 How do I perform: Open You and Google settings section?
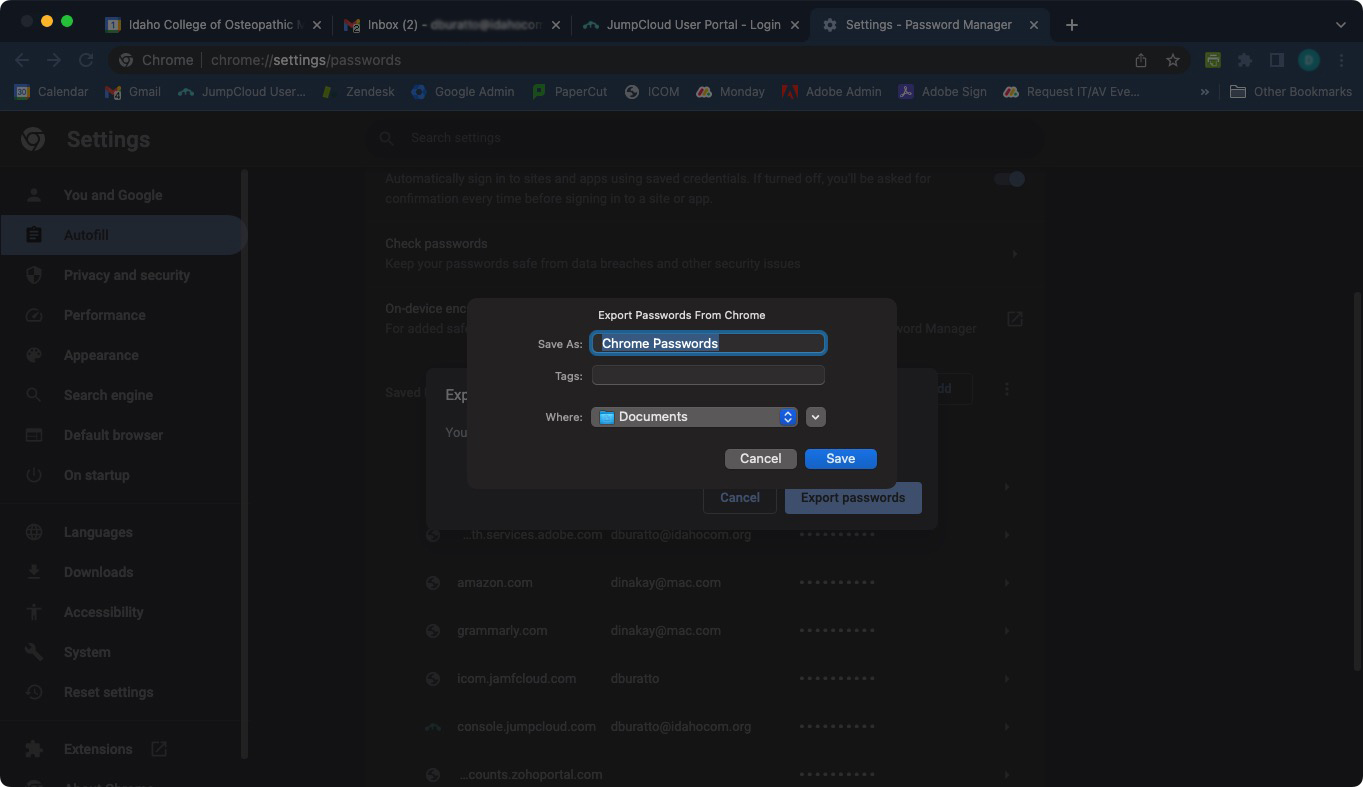112,195
